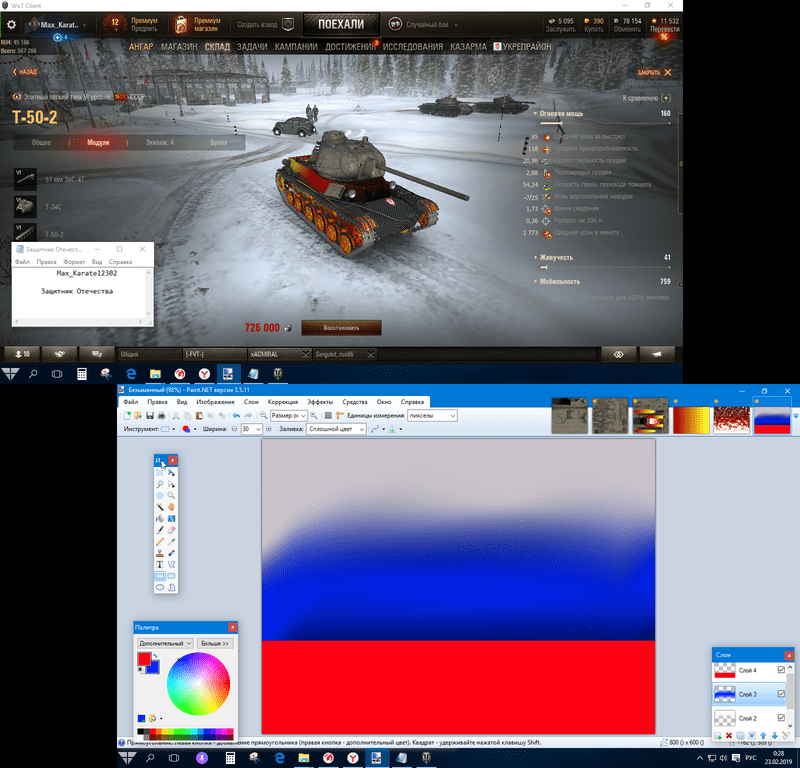This screenshot has width=800, height=768.
Task: Select the Recolor tool
Action: pyautogui.click(x=171, y=553)
